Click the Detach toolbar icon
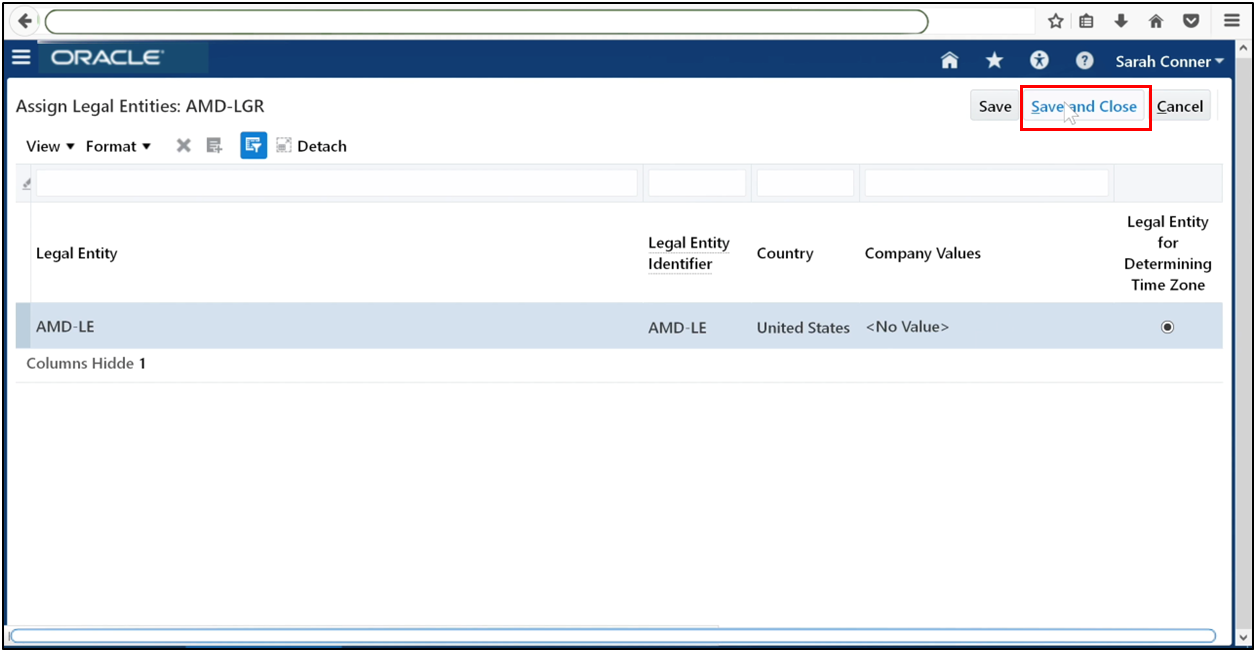Screen dimensions: 1256x652 311,145
